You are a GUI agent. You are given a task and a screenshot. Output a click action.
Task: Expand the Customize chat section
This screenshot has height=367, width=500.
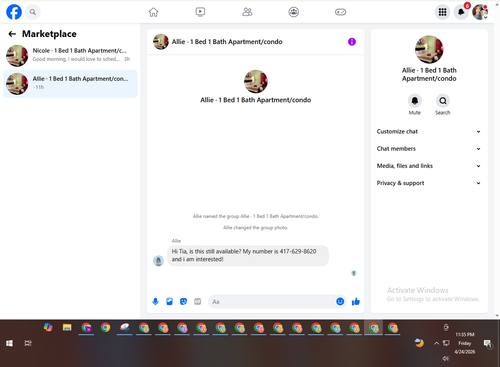(429, 131)
